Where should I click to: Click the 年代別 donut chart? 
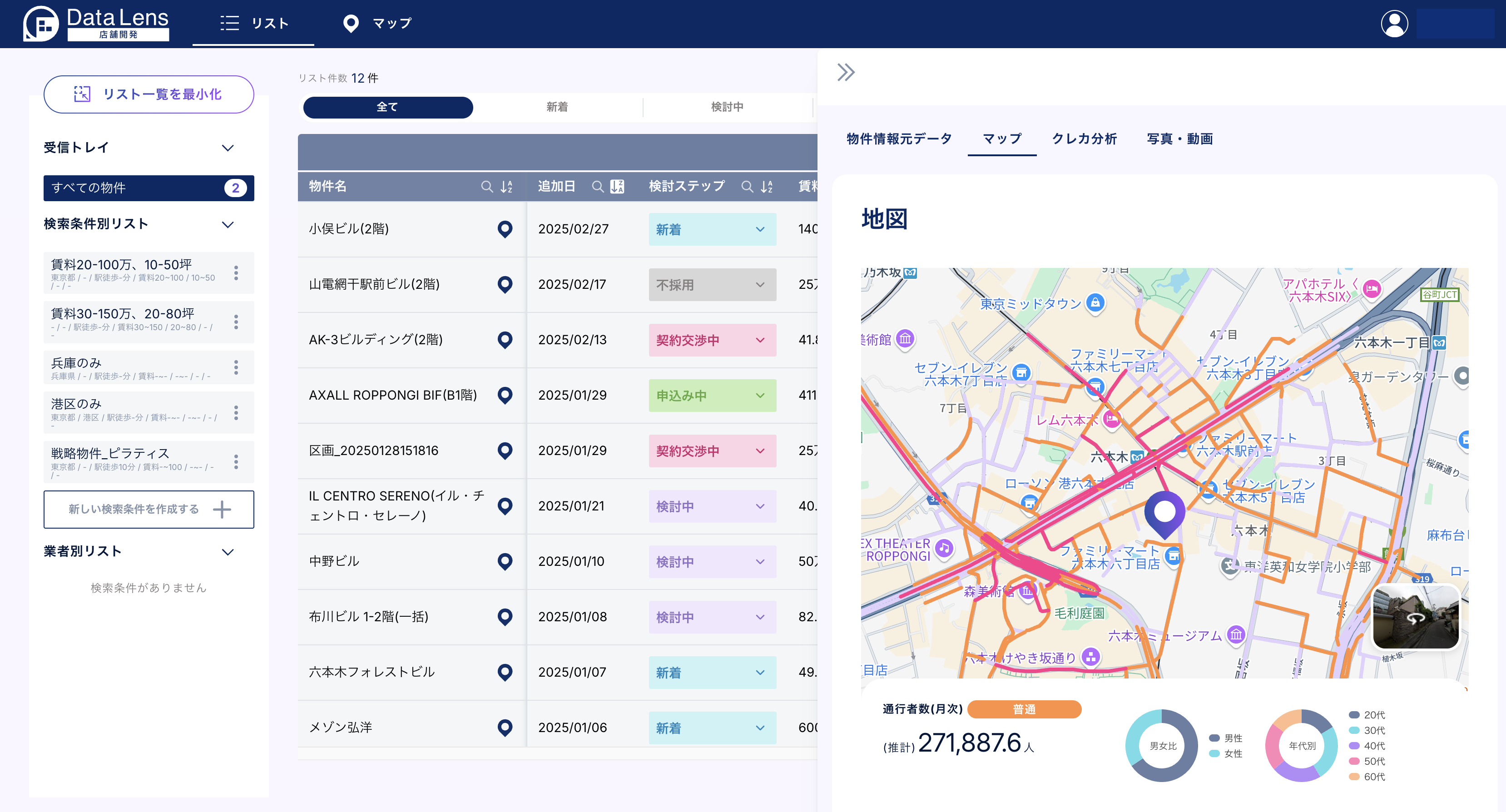tap(1301, 746)
